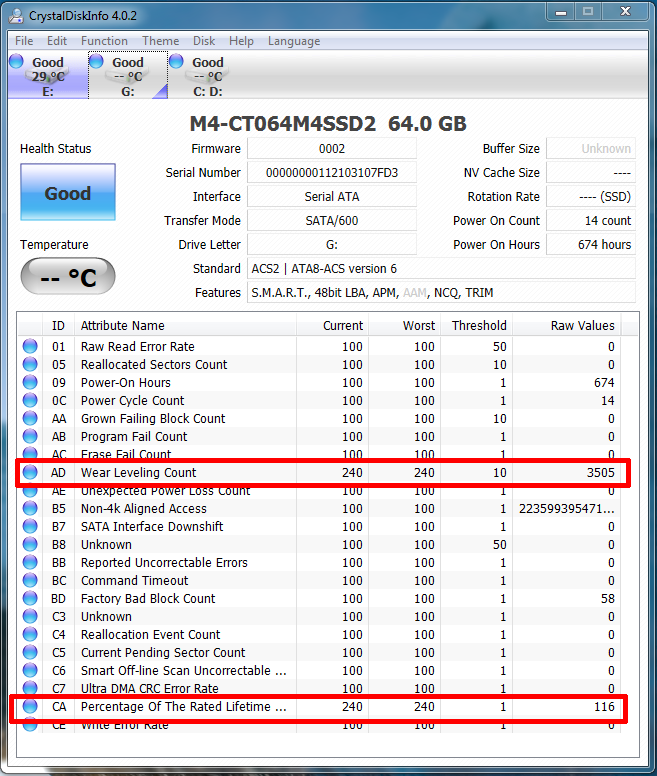Viewport: 657px width, 776px height.
Task: Click raw value 116 in Rated Lifetime row
Action: point(604,706)
